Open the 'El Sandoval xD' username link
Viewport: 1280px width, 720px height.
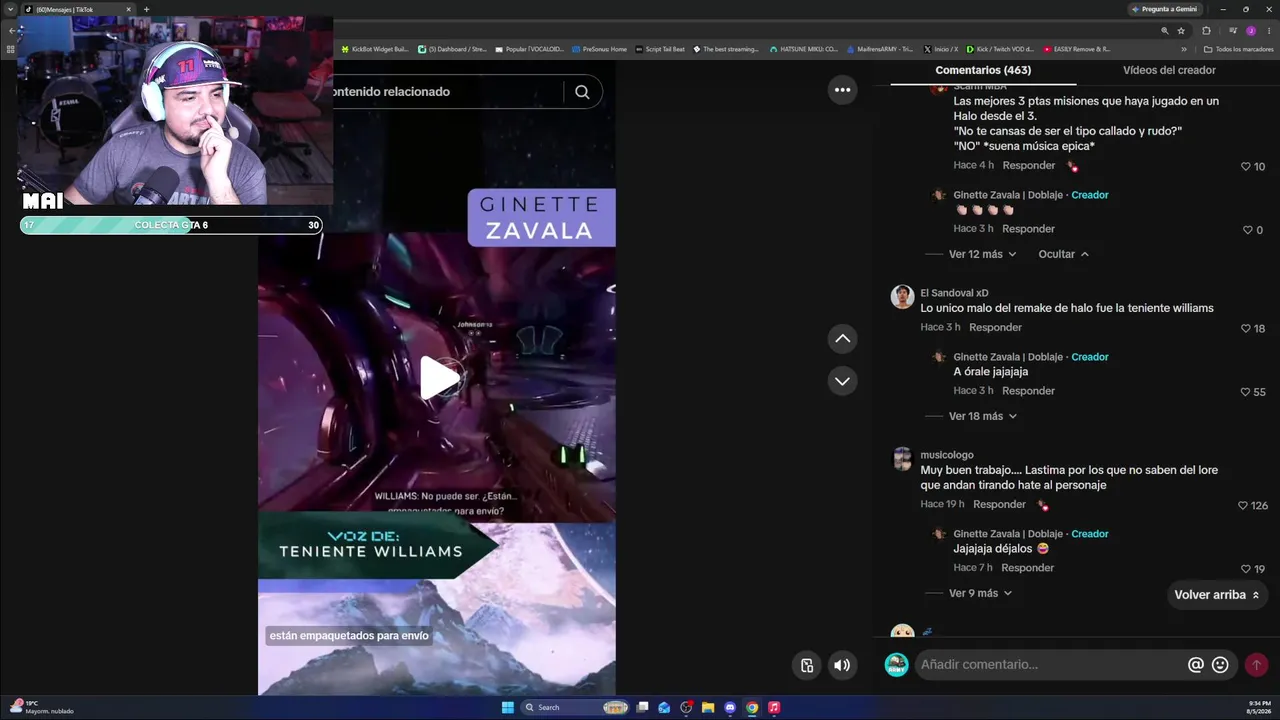tap(954, 293)
